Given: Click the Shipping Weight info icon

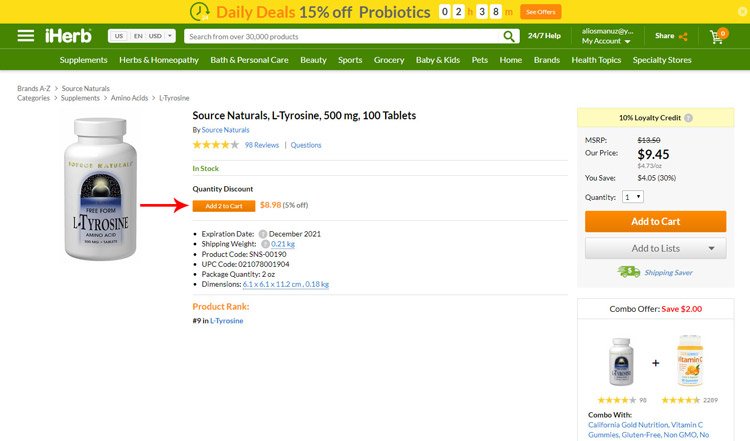Looking at the screenshot, I should pyautogui.click(x=265, y=244).
